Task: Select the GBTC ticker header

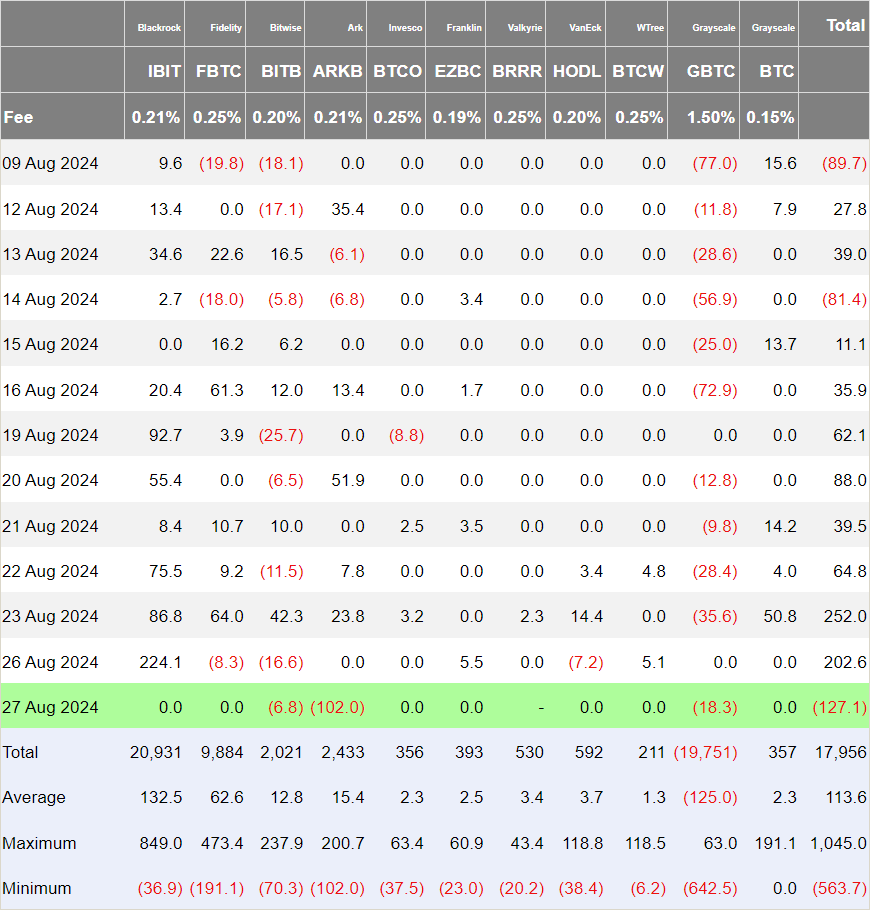Action: tap(711, 71)
